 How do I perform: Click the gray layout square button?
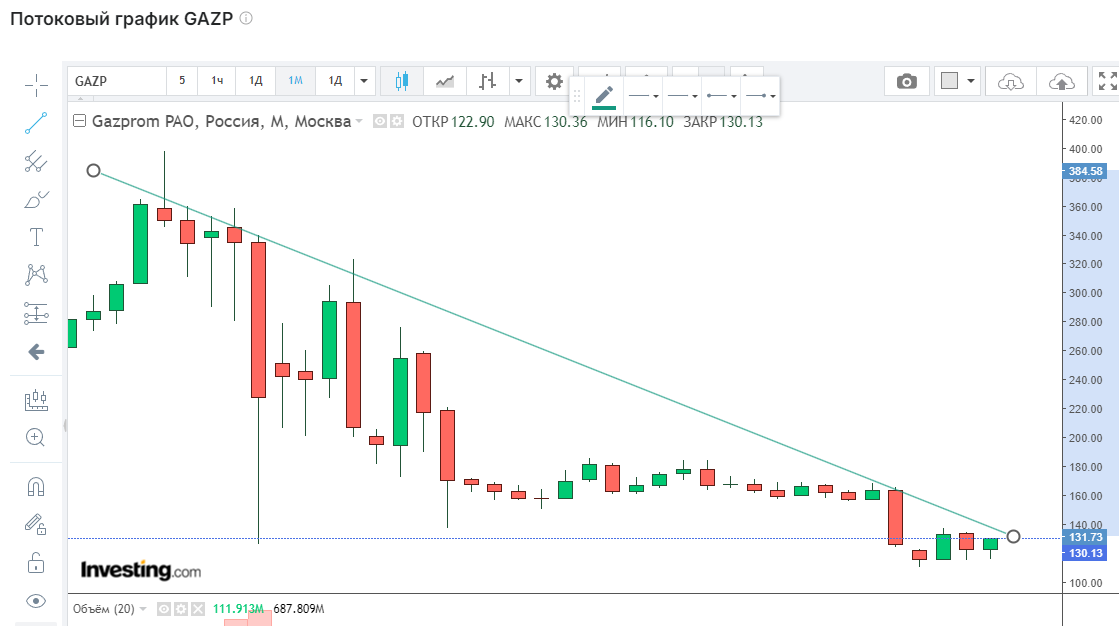click(949, 81)
